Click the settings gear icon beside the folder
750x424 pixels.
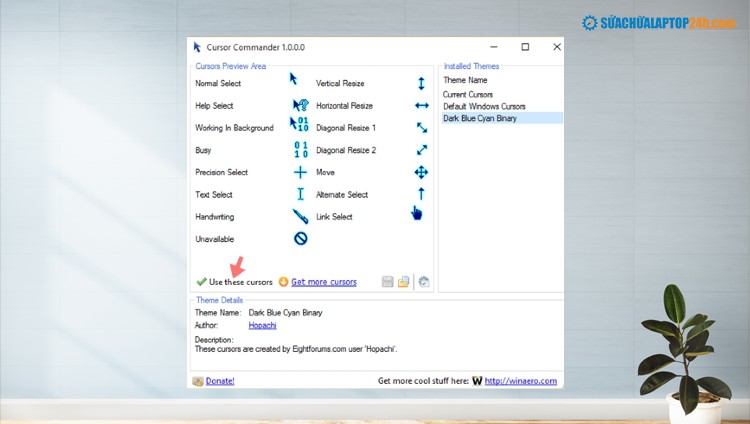pyautogui.click(x=424, y=282)
